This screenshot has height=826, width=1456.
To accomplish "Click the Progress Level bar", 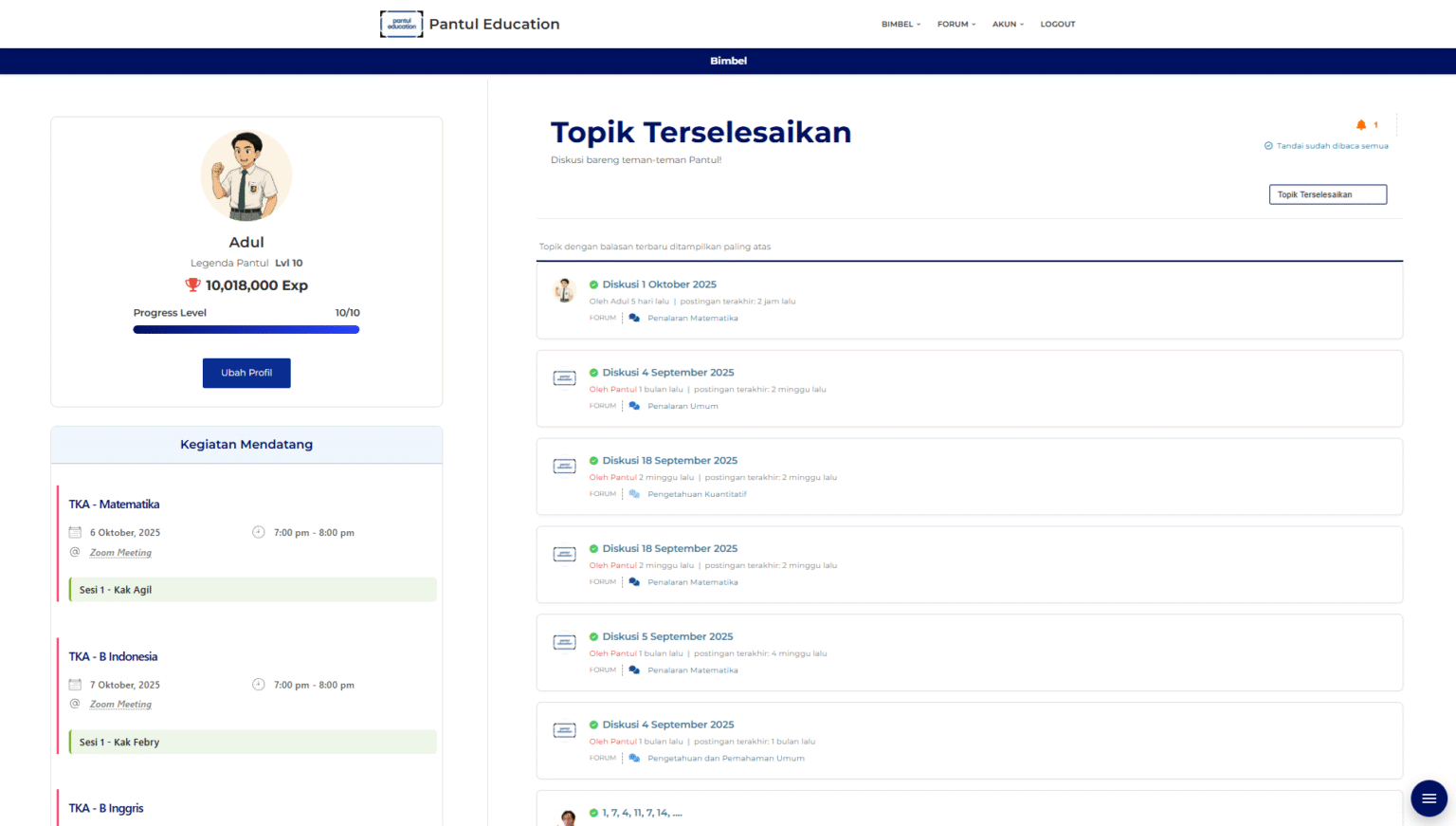I will click(x=246, y=330).
